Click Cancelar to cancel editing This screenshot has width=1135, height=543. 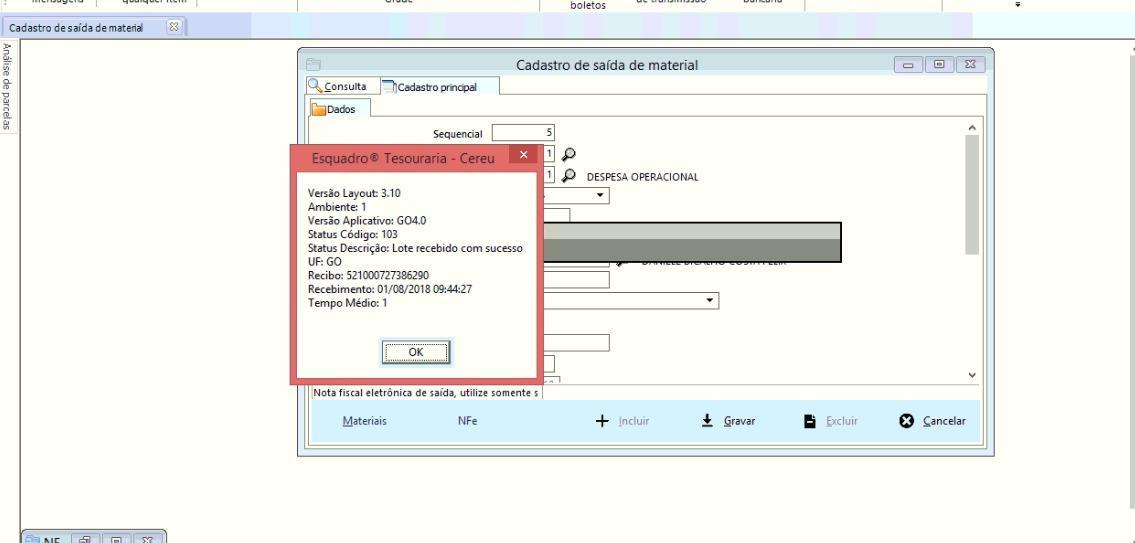[932, 421]
